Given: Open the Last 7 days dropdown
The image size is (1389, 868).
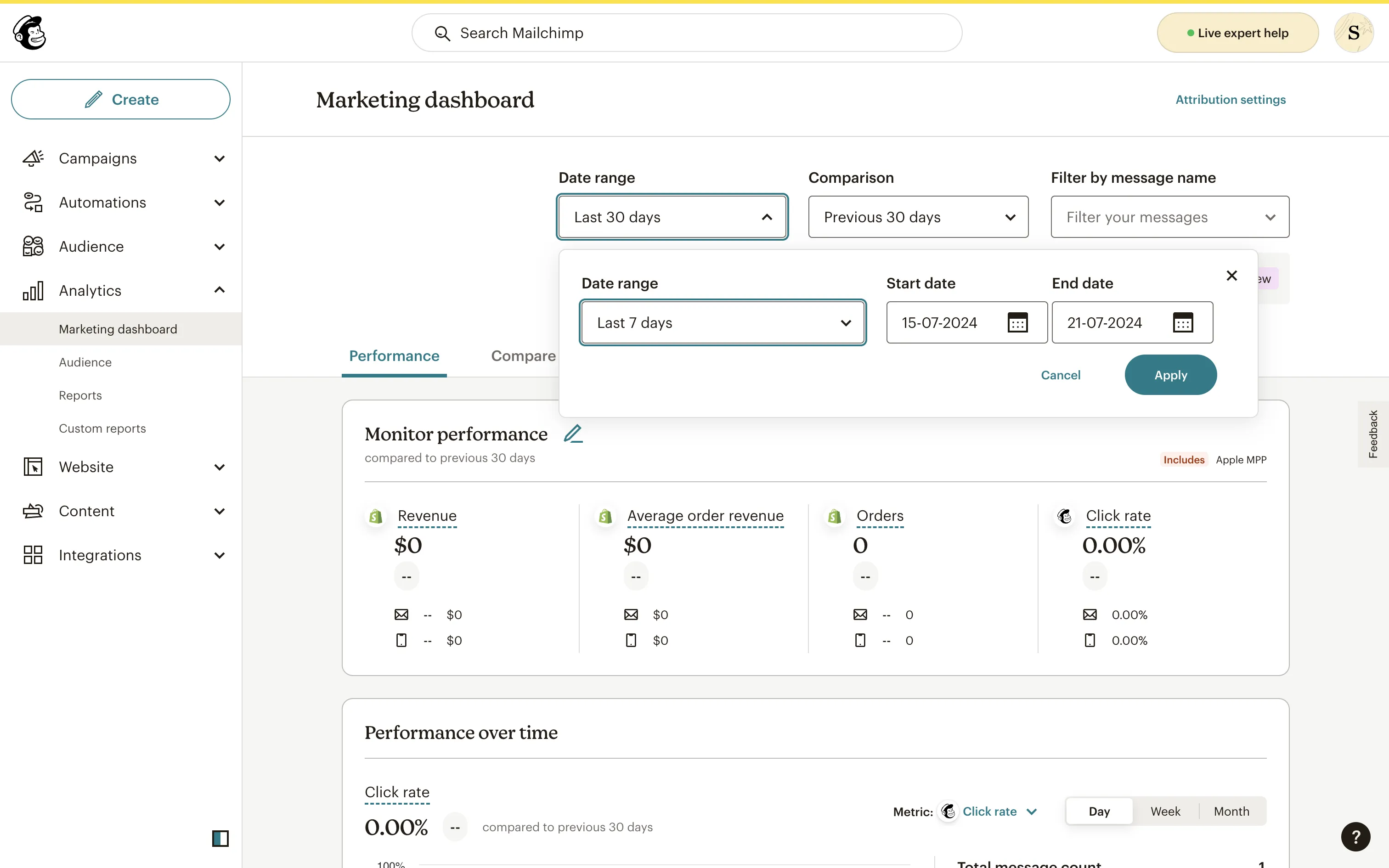Looking at the screenshot, I should 723,322.
